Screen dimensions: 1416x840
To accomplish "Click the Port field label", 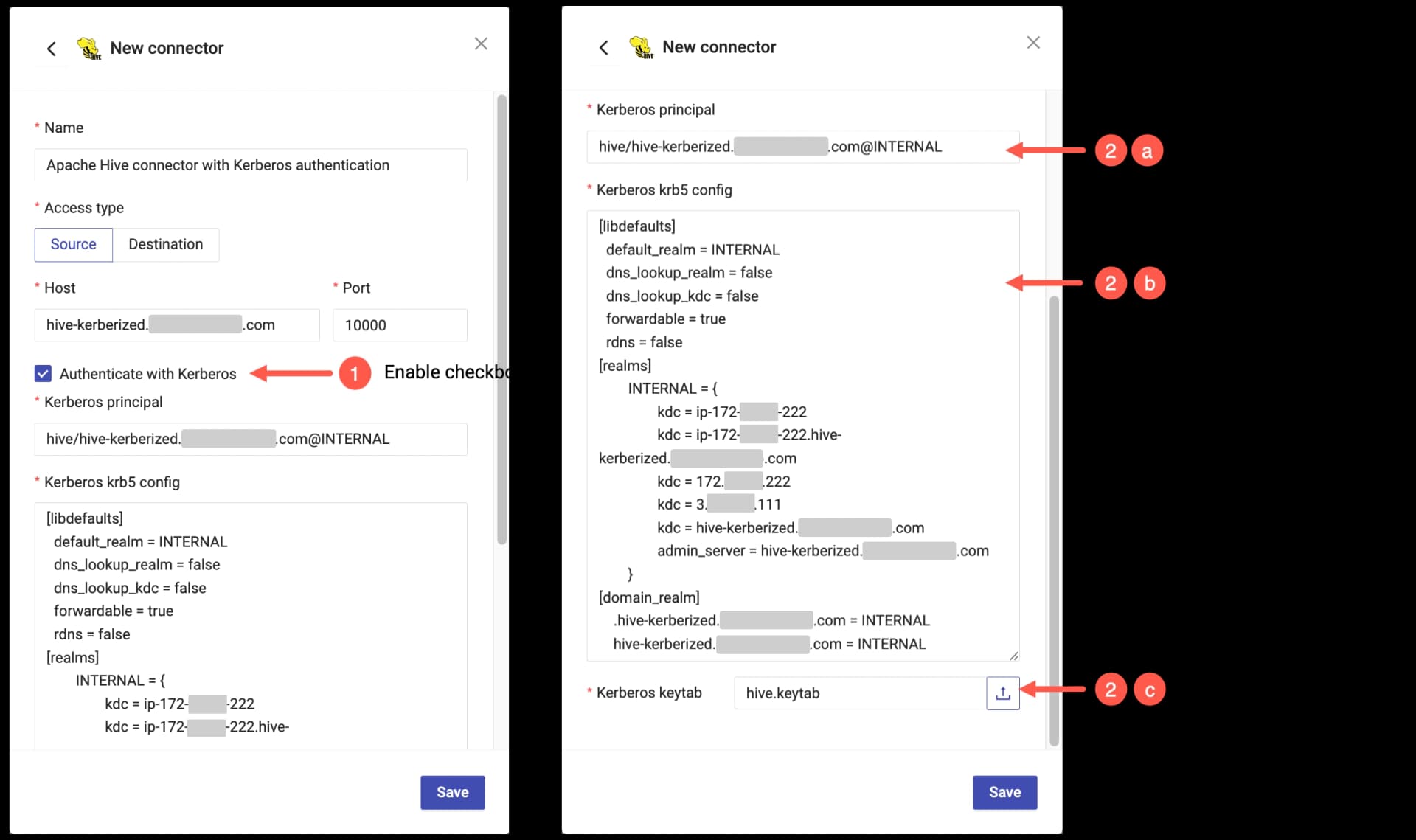I will tap(356, 288).
